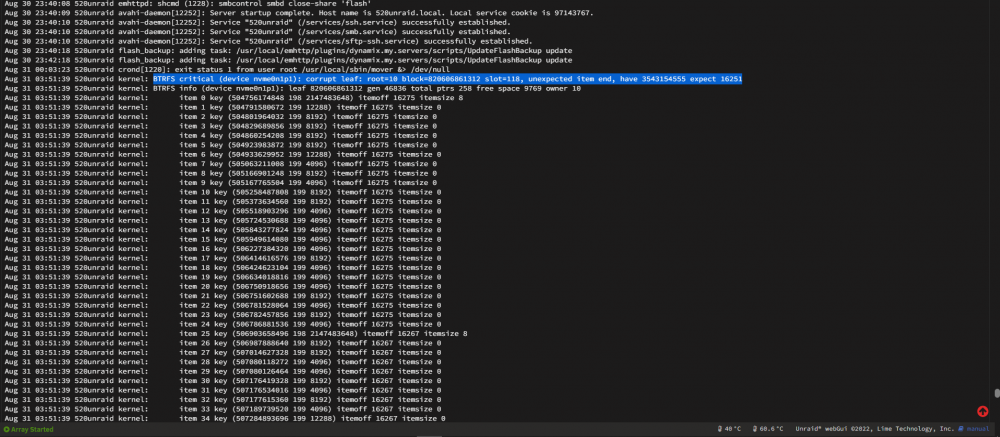Click the 40 °C temperature reading

coord(729,429)
